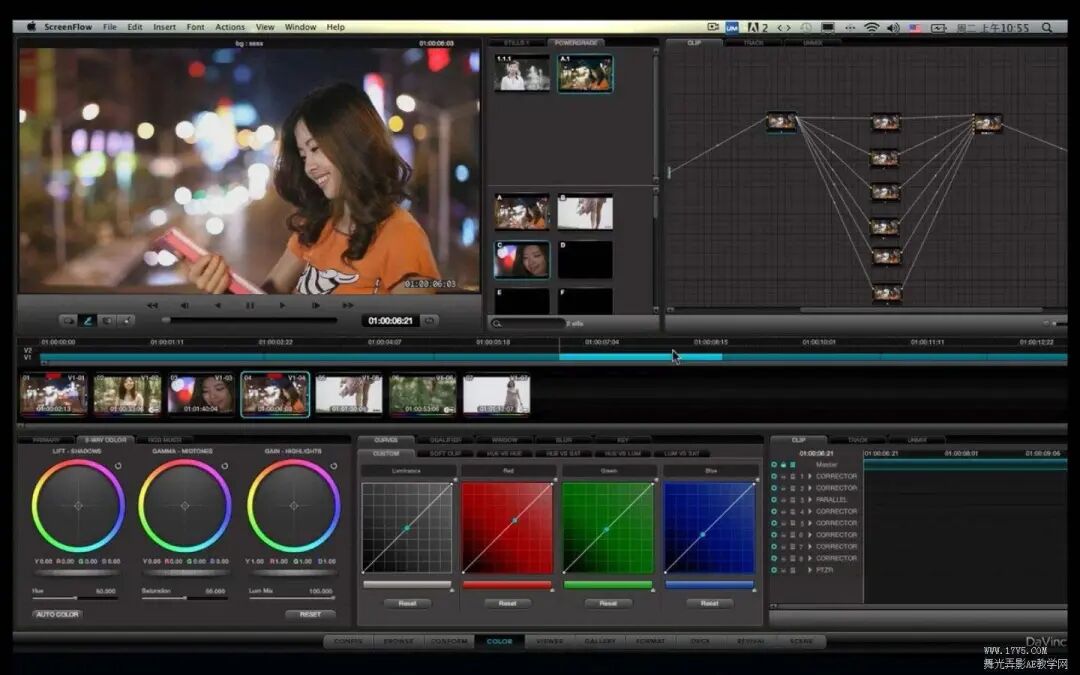Screen dimensions: 1080x675
Task: Click Reset under the Red curve
Action: pyautogui.click(x=507, y=603)
